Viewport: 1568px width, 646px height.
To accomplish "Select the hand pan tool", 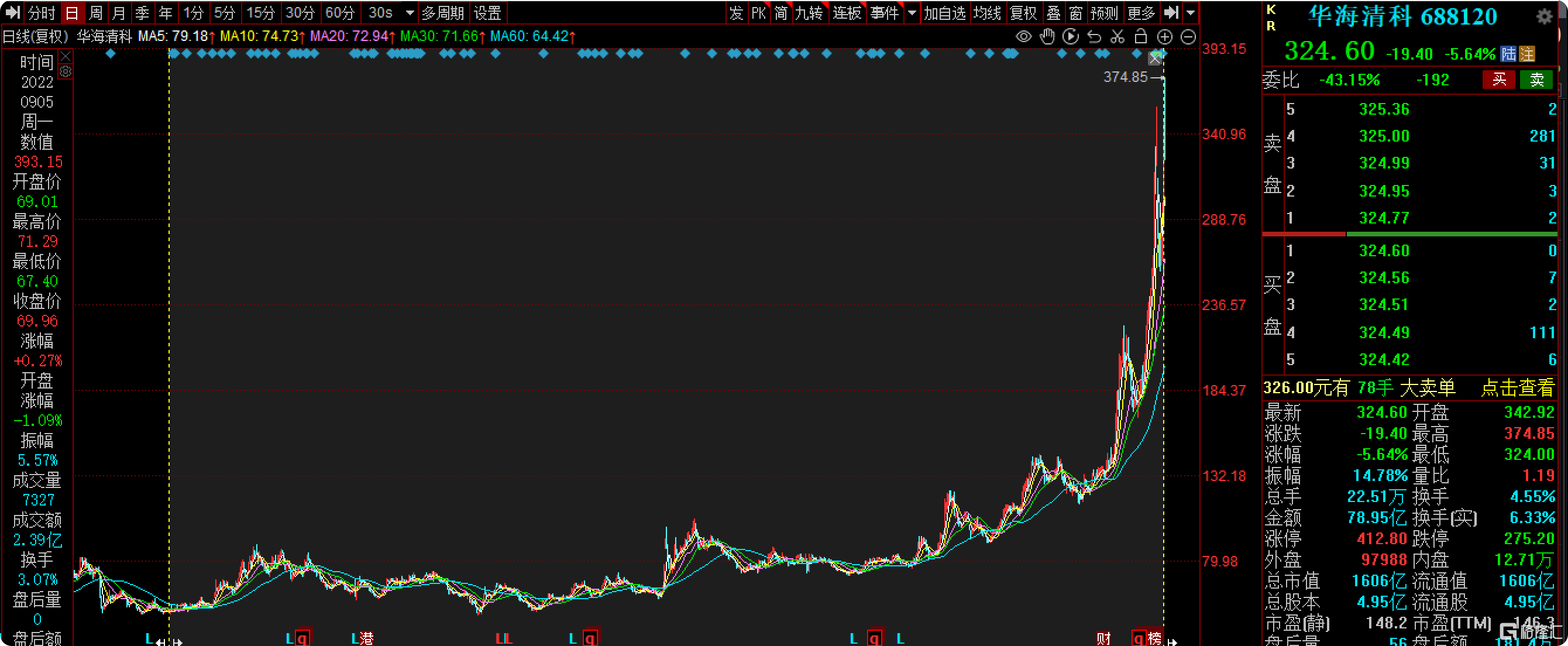I will point(1047,37).
